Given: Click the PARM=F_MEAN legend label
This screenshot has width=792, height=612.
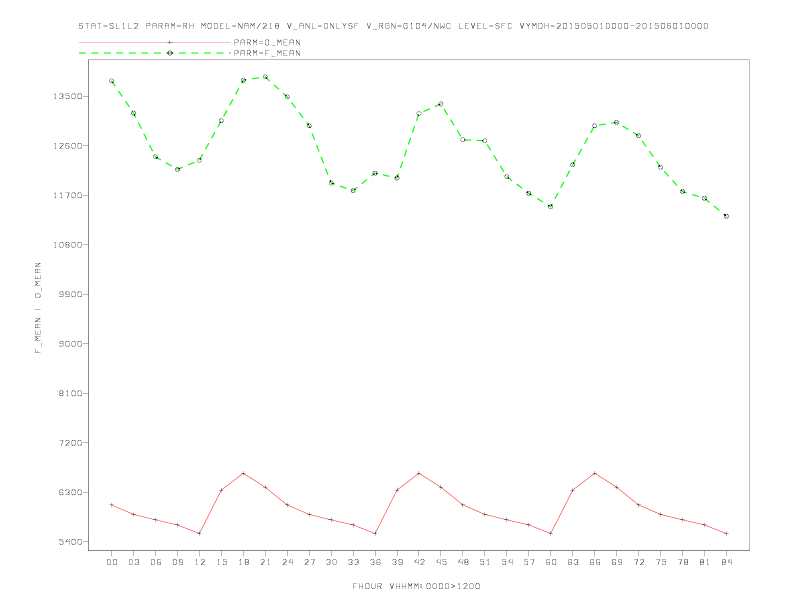Looking at the screenshot, I should click(x=267, y=53).
